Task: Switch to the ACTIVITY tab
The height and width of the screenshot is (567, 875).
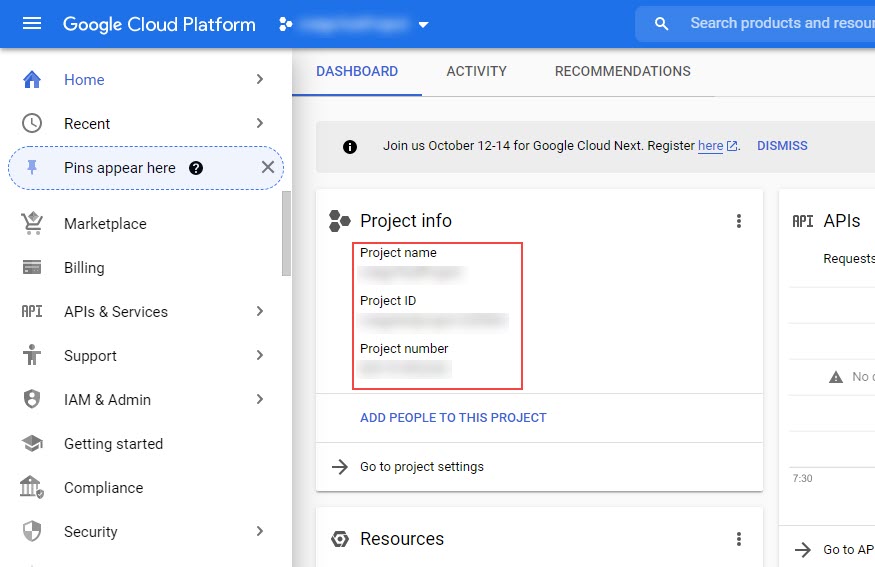Action: tap(477, 71)
